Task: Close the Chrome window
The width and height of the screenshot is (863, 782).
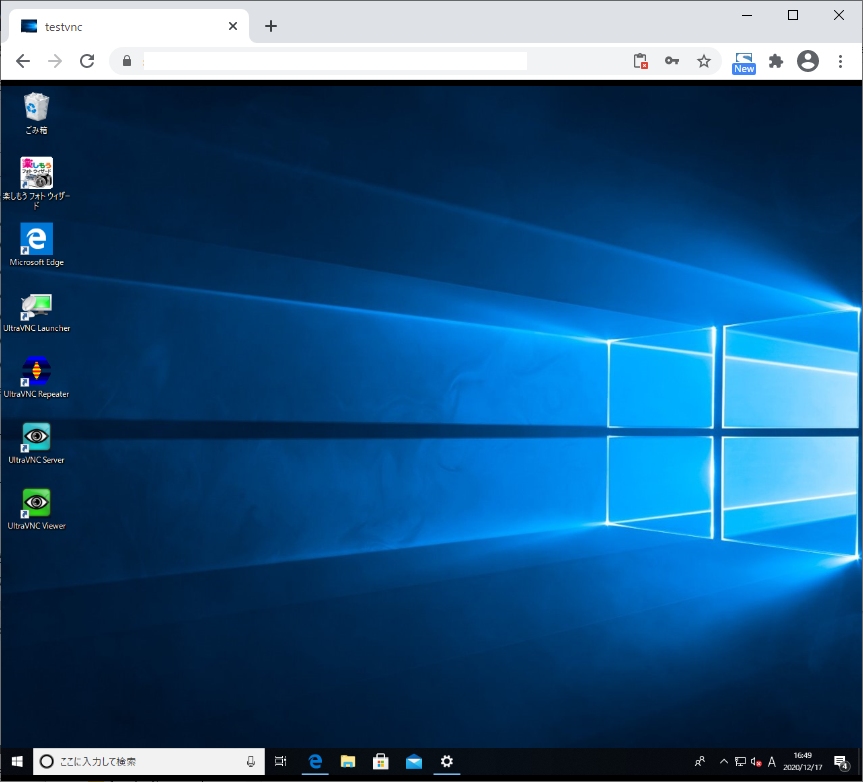Action: pos(839,15)
